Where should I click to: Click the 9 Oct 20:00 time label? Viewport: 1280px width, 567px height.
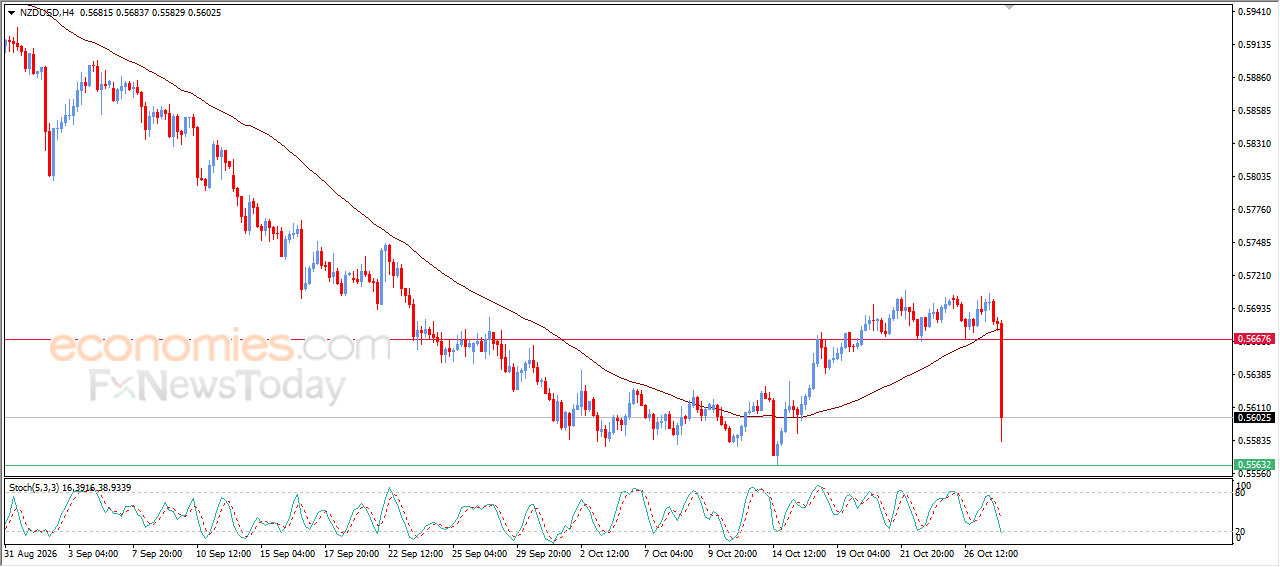(734, 553)
